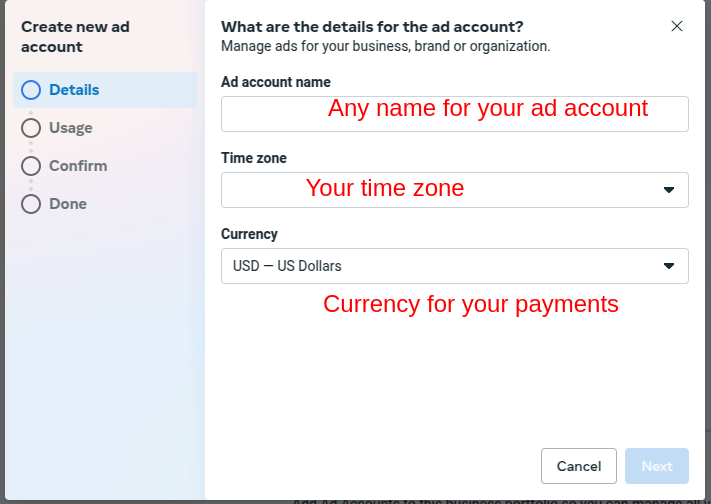Click the Currency dropdown arrow
Viewport: 711px width, 504px height.
coord(668,266)
